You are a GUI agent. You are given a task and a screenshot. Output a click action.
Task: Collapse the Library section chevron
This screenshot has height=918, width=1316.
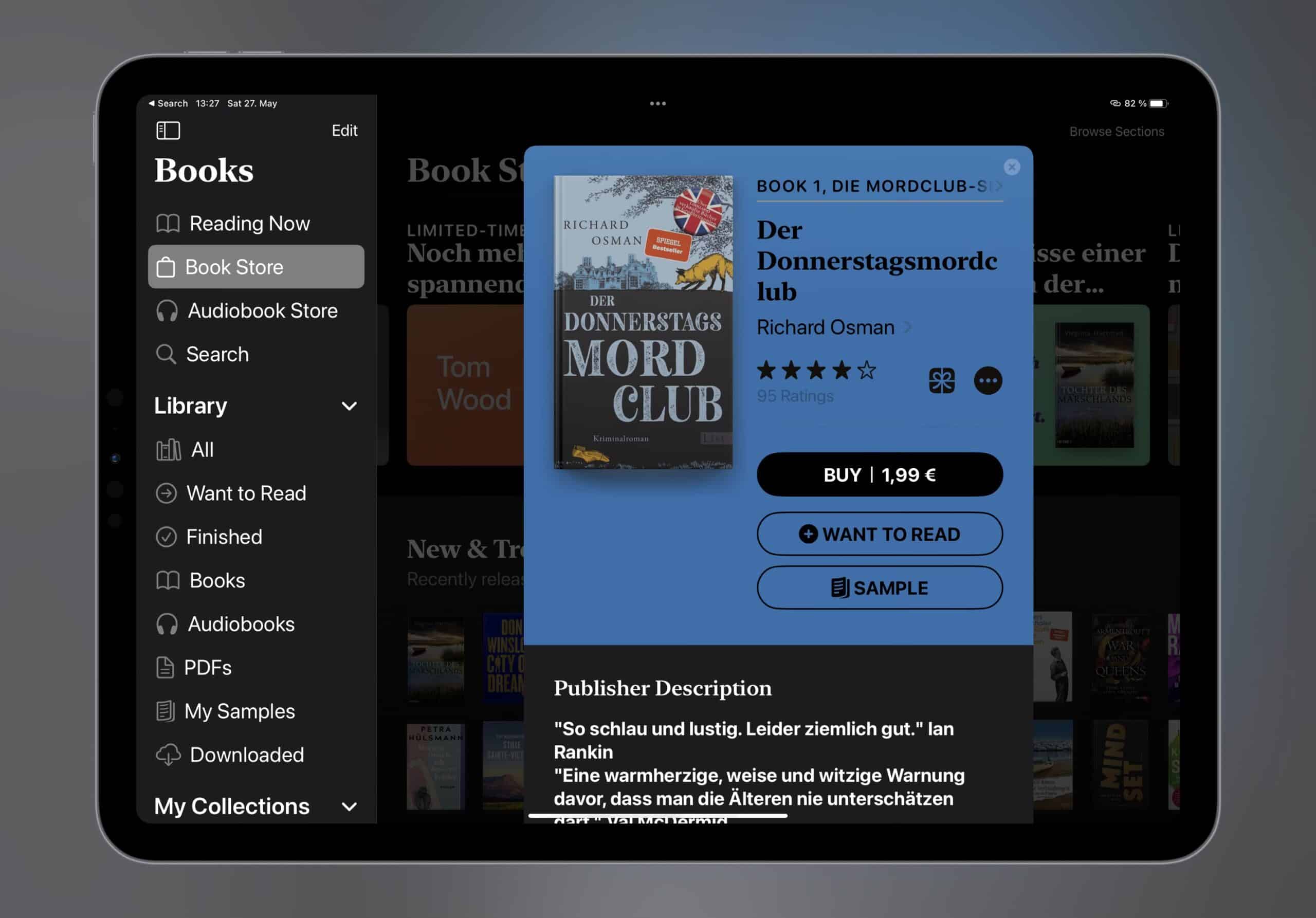(349, 406)
